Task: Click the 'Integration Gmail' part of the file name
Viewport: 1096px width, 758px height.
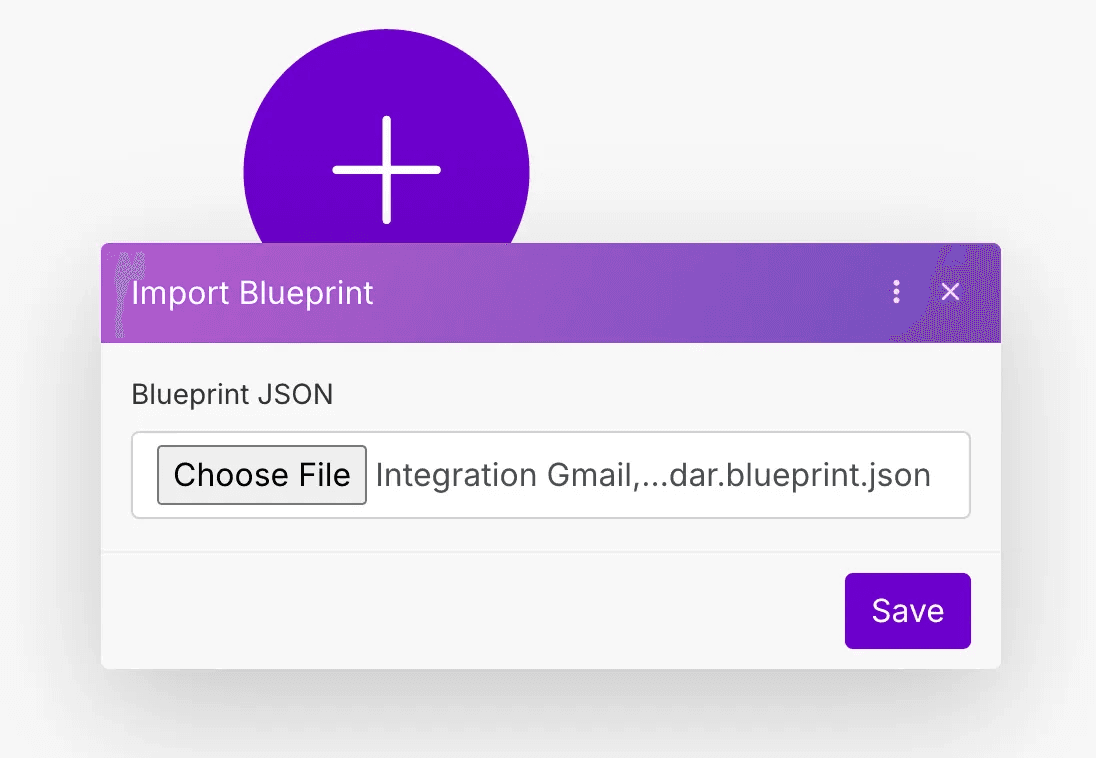Action: coord(458,475)
